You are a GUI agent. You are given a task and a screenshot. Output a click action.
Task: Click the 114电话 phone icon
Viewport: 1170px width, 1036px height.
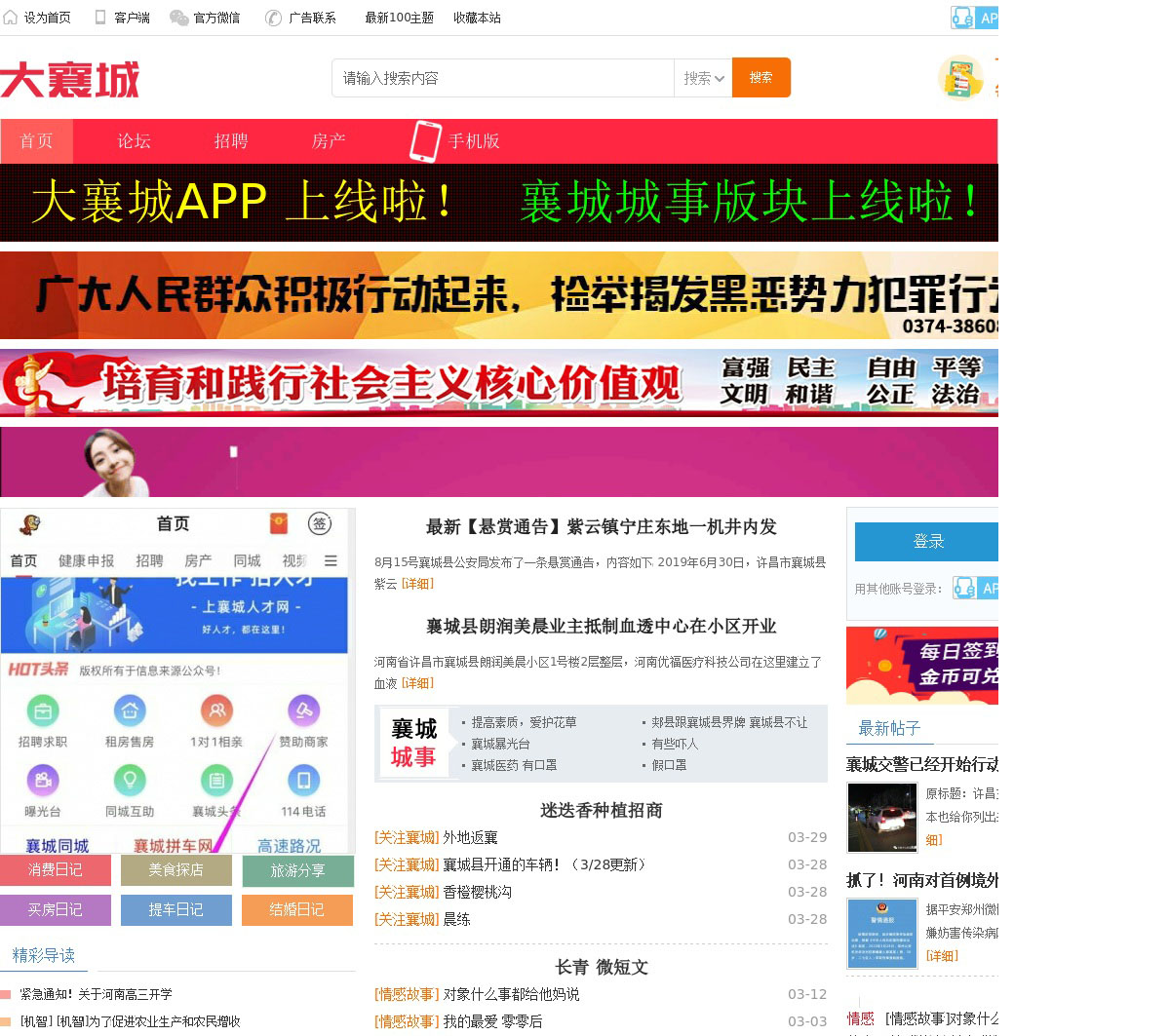[303, 781]
